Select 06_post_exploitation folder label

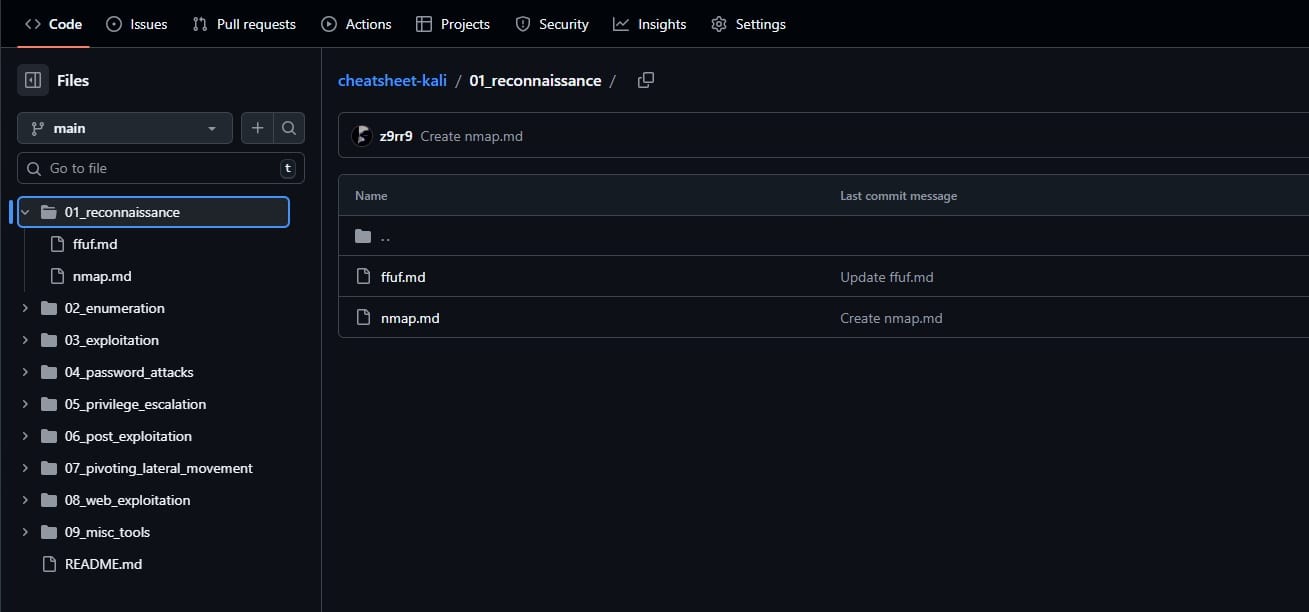(x=128, y=436)
